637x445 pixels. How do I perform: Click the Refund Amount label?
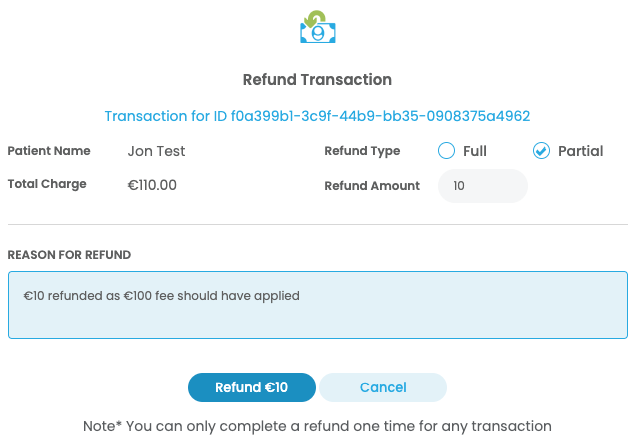[372, 185]
